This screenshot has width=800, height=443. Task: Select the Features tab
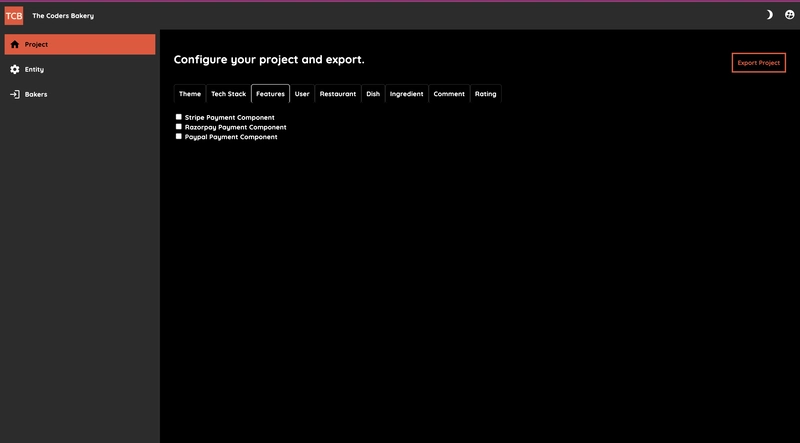pyautogui.click(x=270, y=94)
